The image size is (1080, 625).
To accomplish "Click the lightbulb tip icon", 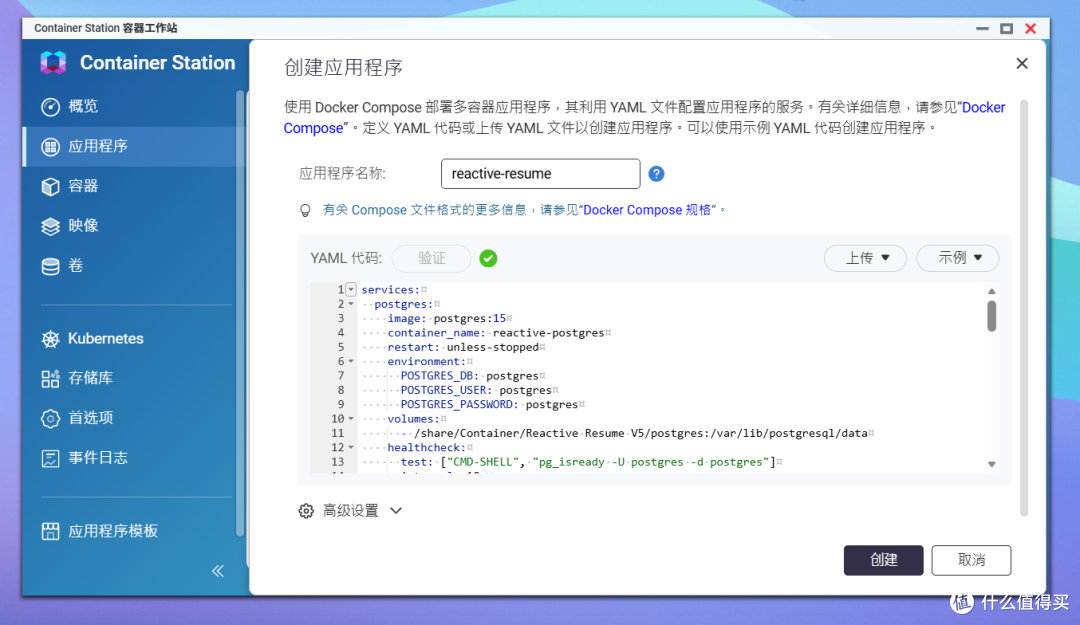I will 305,210.
